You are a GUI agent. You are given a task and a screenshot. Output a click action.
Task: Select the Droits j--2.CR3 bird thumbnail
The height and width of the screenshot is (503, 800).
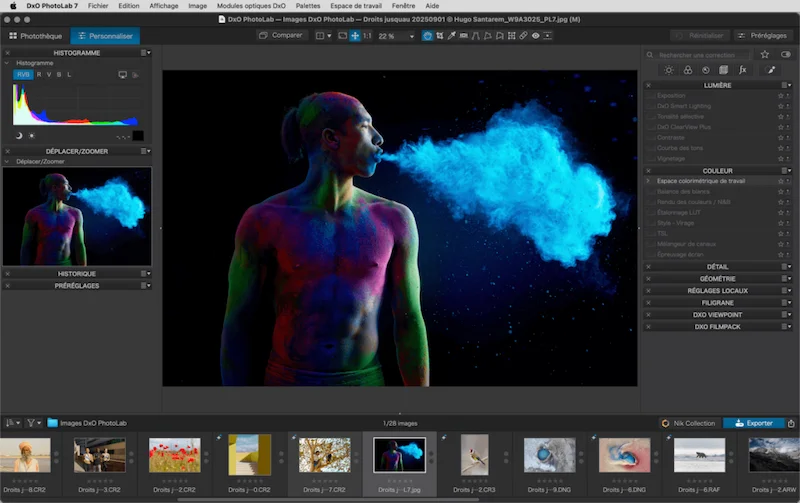click(x=474, y=454)
